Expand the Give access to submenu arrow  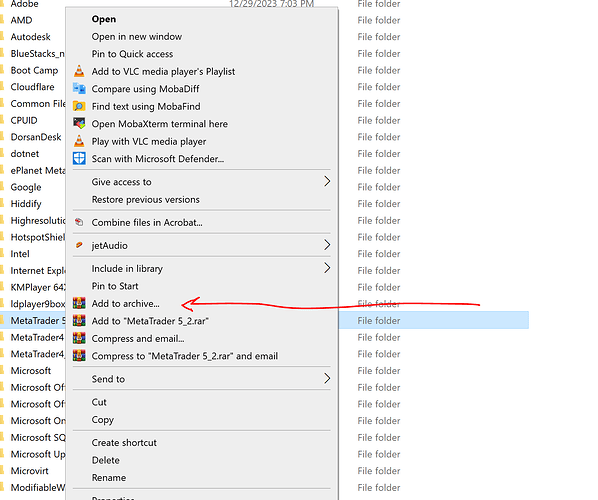[x=327, y=182]
